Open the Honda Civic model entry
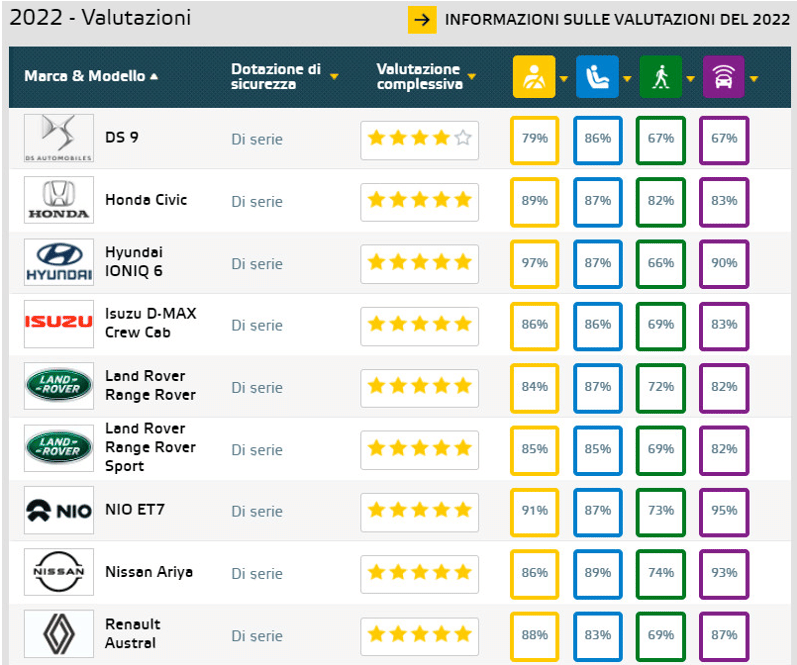This screenshot has height=665, width=797. click(x=146, y=200)
